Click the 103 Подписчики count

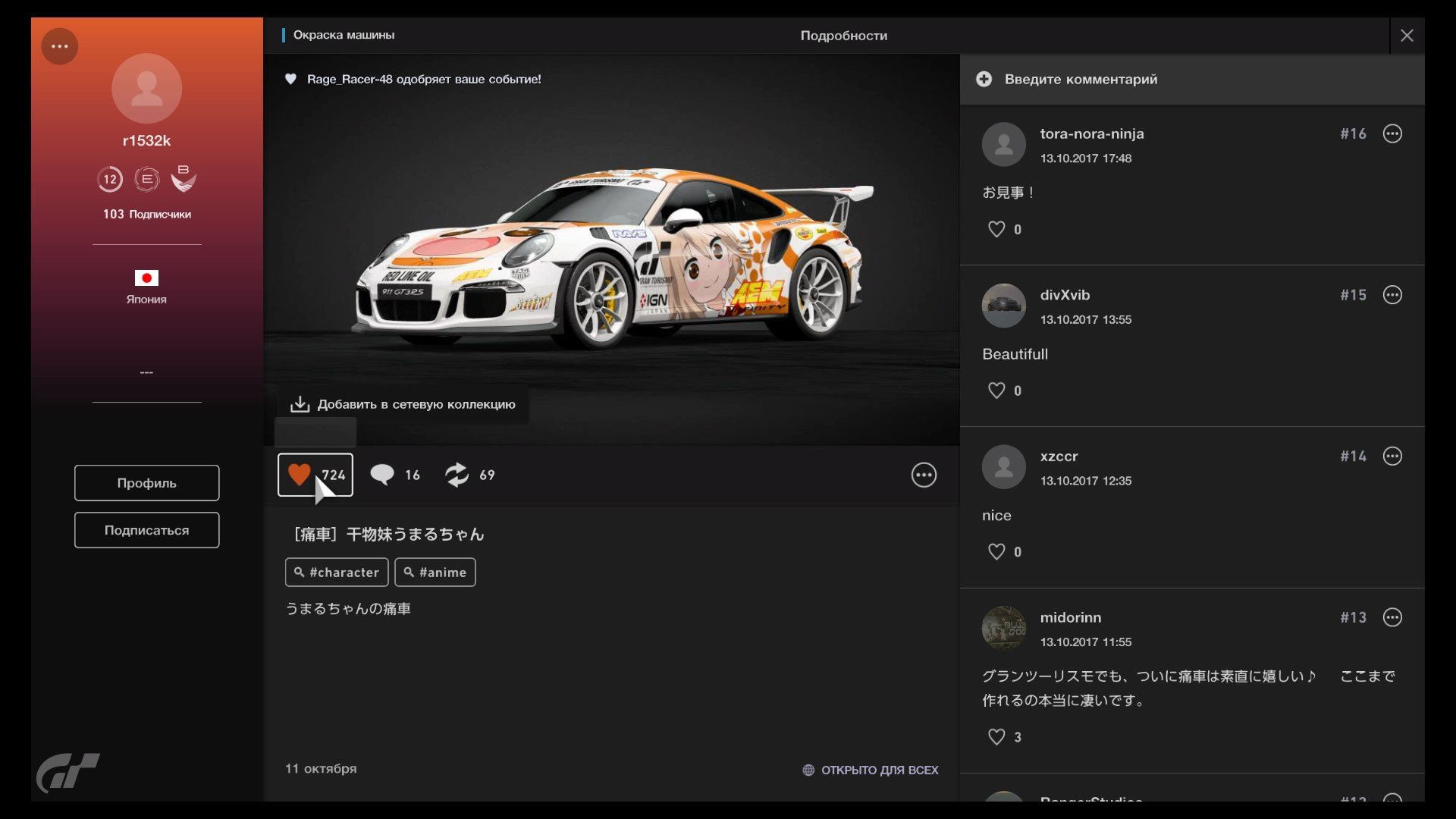(147, 215)
